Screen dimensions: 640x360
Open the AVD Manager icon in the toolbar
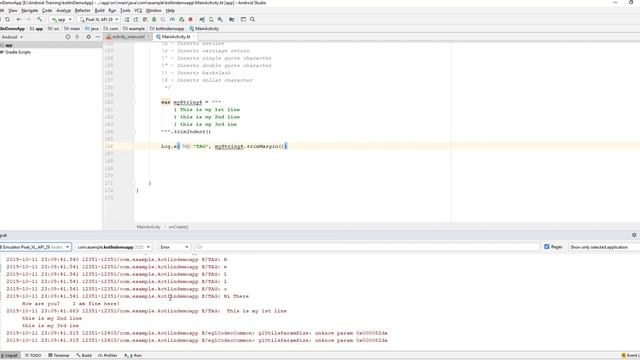[x=211, y=19]
